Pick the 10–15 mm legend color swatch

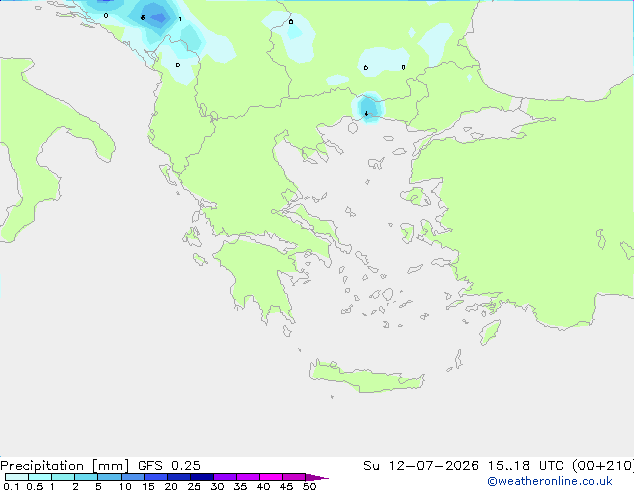point(132,477)
